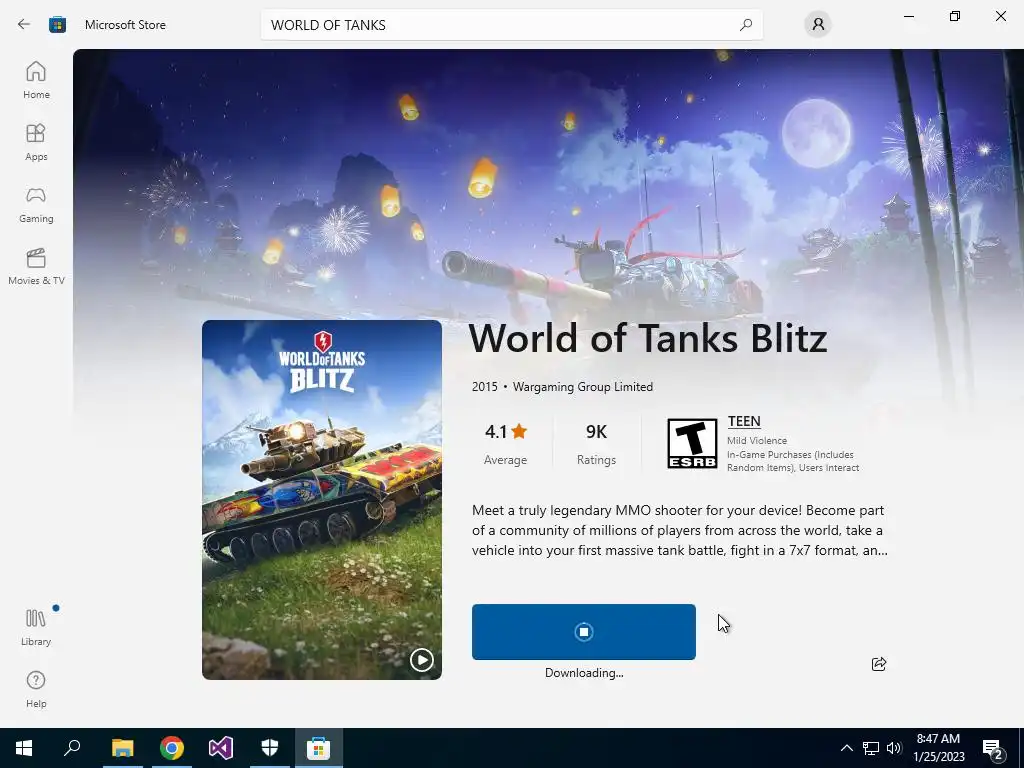Click Wargaming Group Limited publisher name
This screenshot has height=768, width=1024.
[x=583, y=387]
